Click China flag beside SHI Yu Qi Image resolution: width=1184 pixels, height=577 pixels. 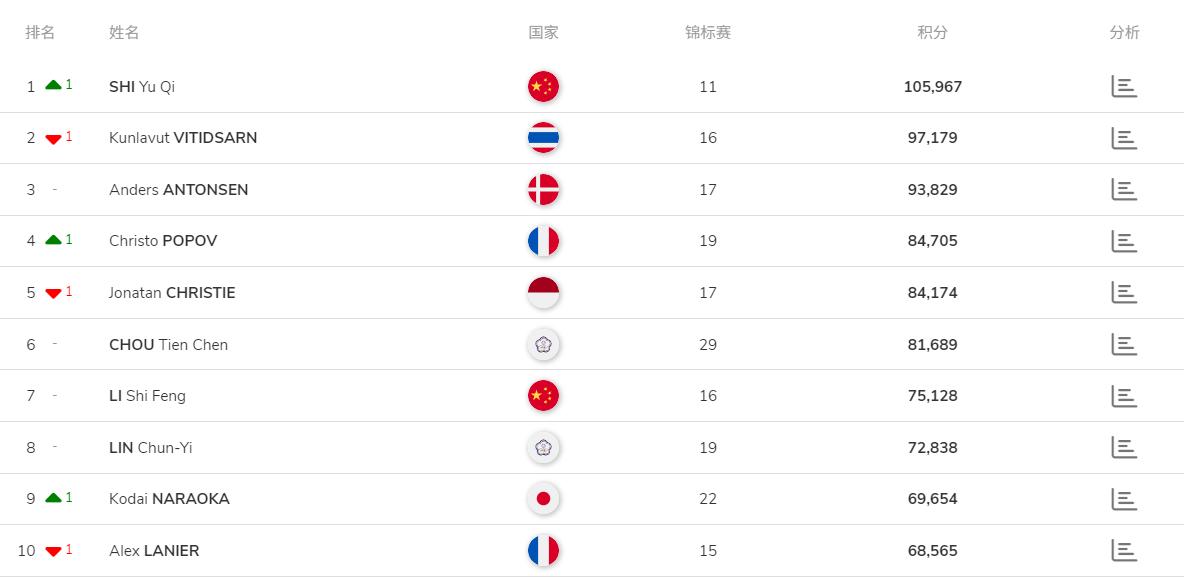point(543,87)
